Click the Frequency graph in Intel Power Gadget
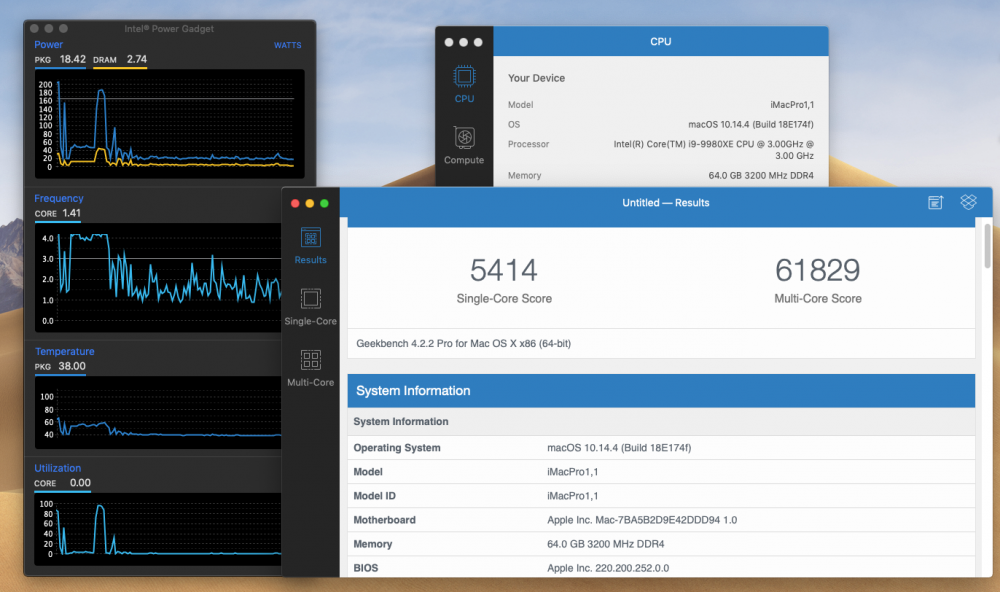The height and width of the screenshot is (592, 1000). pyautogui.click(x=158, y=278)
